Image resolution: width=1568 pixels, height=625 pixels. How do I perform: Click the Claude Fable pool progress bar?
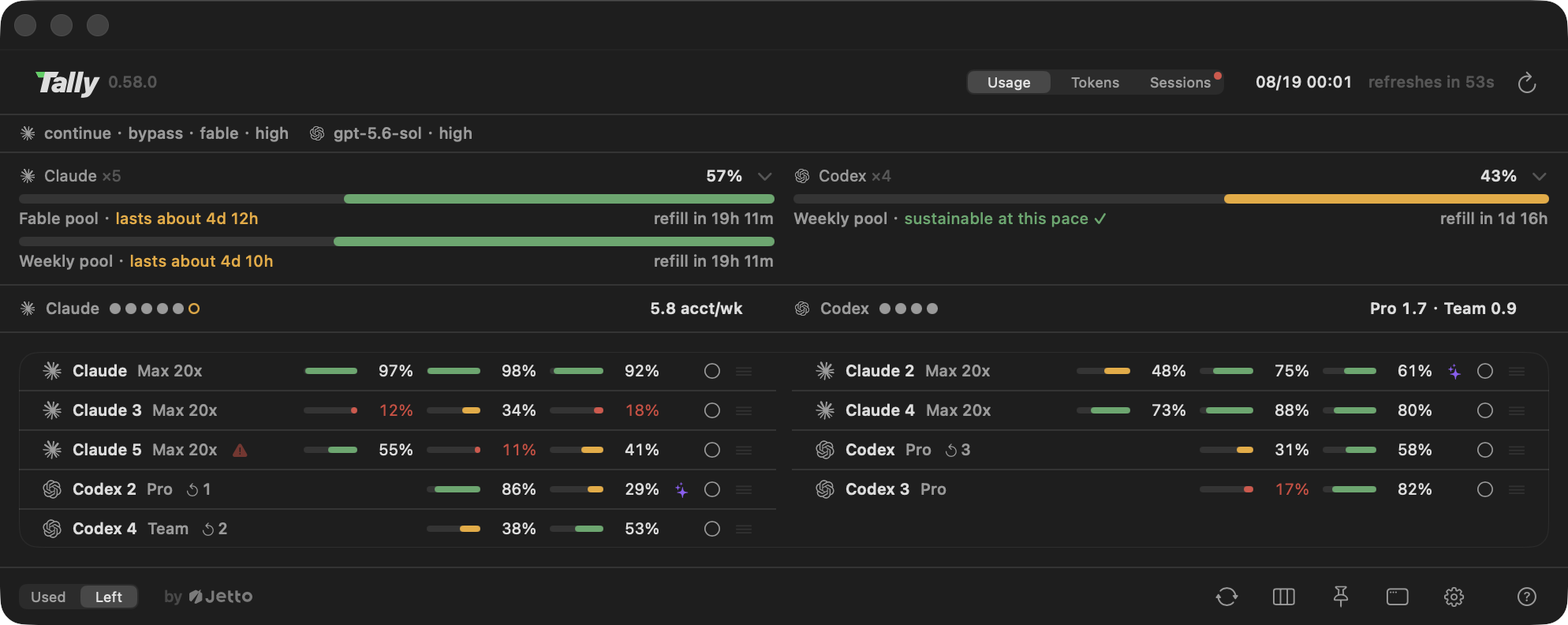[x=397, y=199]
